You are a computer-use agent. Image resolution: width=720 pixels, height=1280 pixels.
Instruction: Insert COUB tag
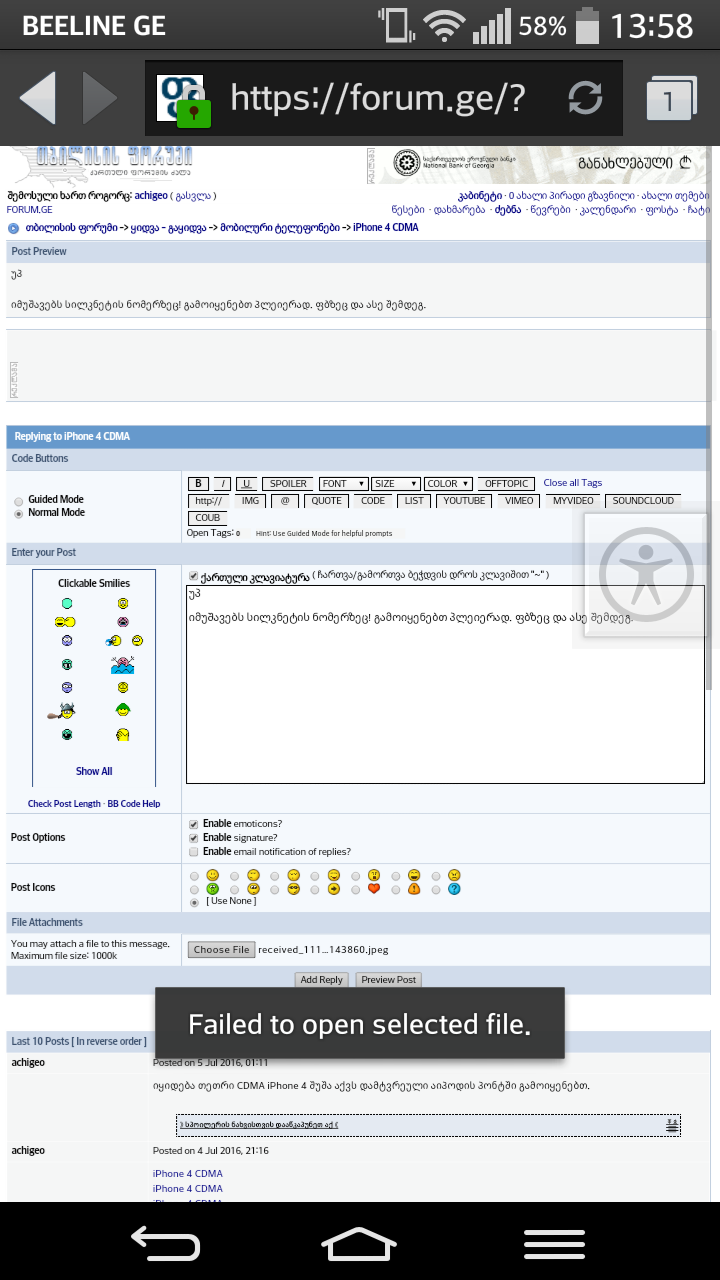208,518
